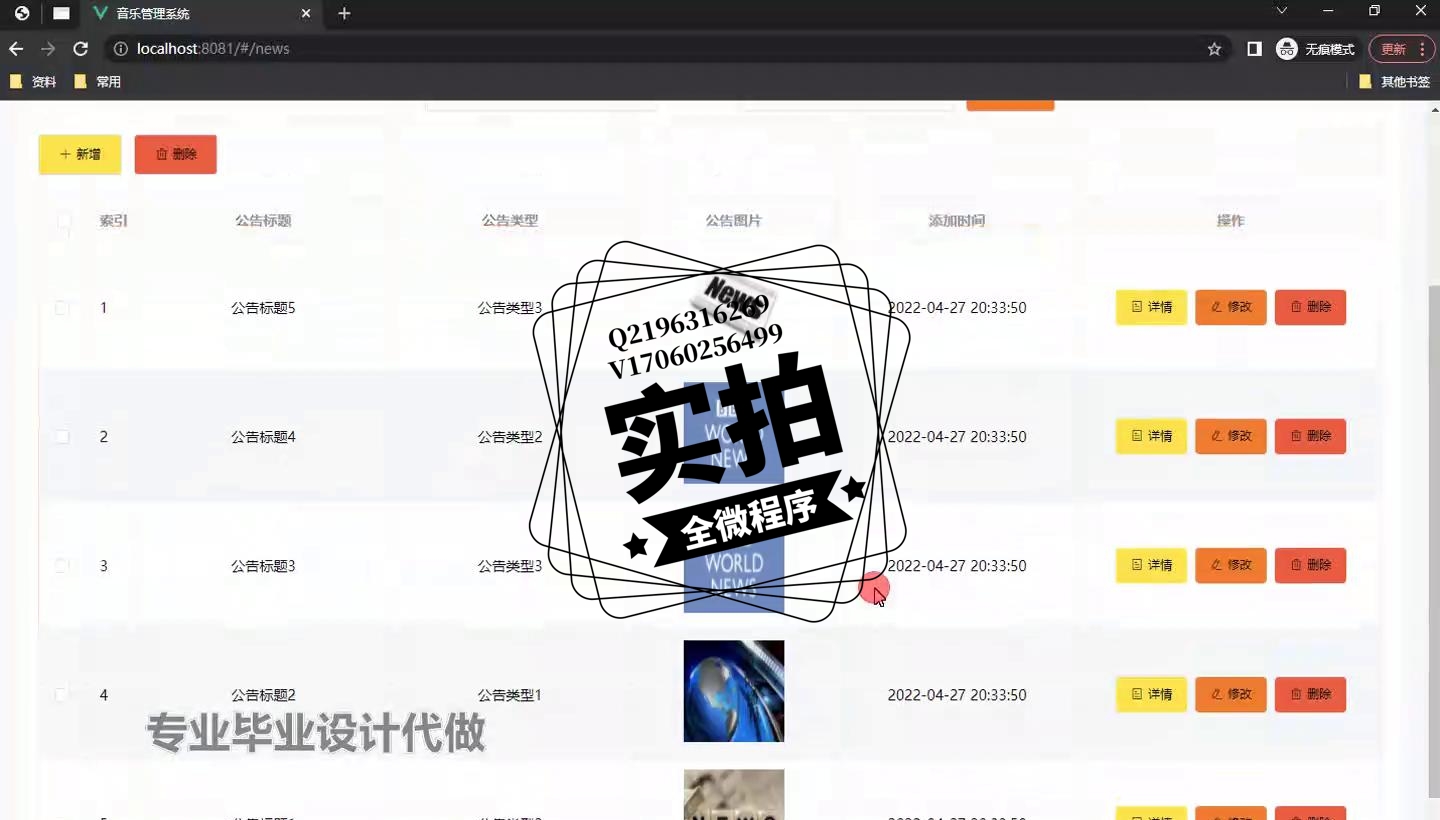Click 修改 for 公告标题5 row

click(1231, 307)
